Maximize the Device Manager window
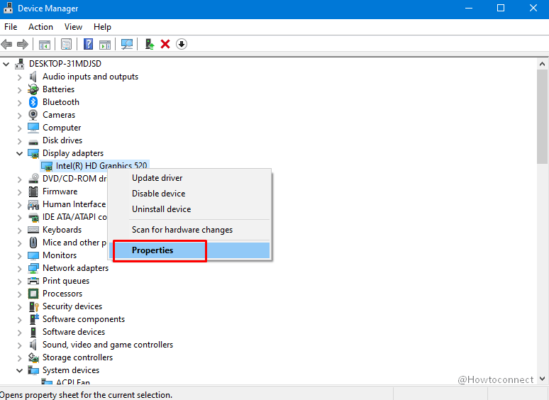Image resolution: width=549 pixels, height=400 pixels. coord(501,8)
